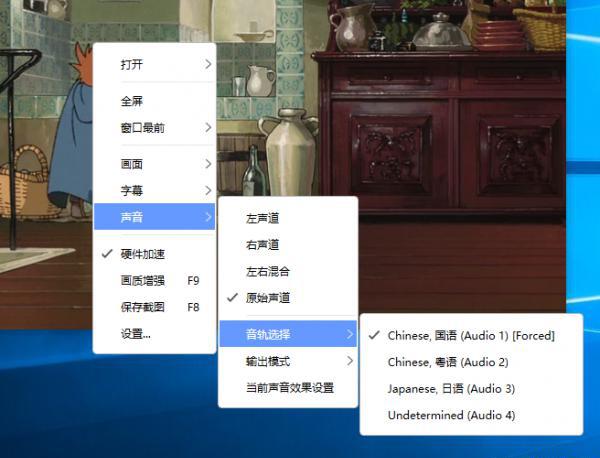
Task: Click the chevron arrow beside 画面
Action: [x=208, y=164]
